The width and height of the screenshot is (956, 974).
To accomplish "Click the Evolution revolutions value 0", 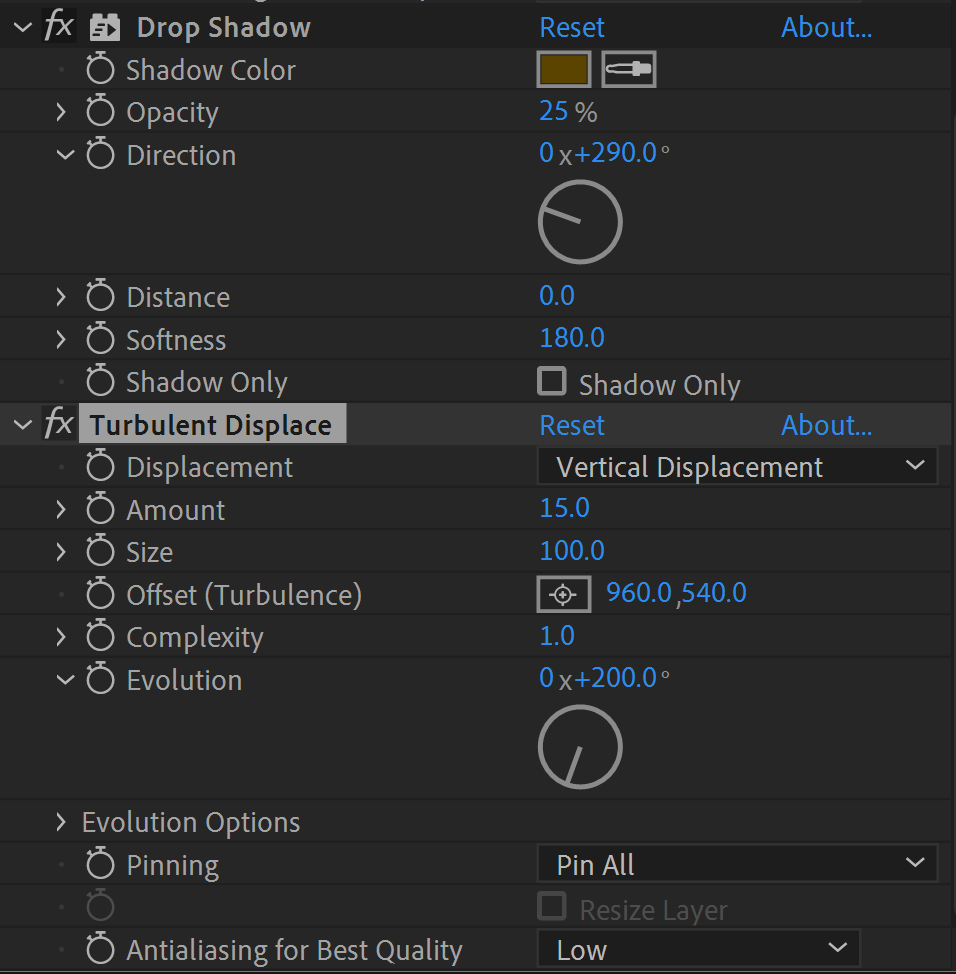I will (x=546, y=678).
